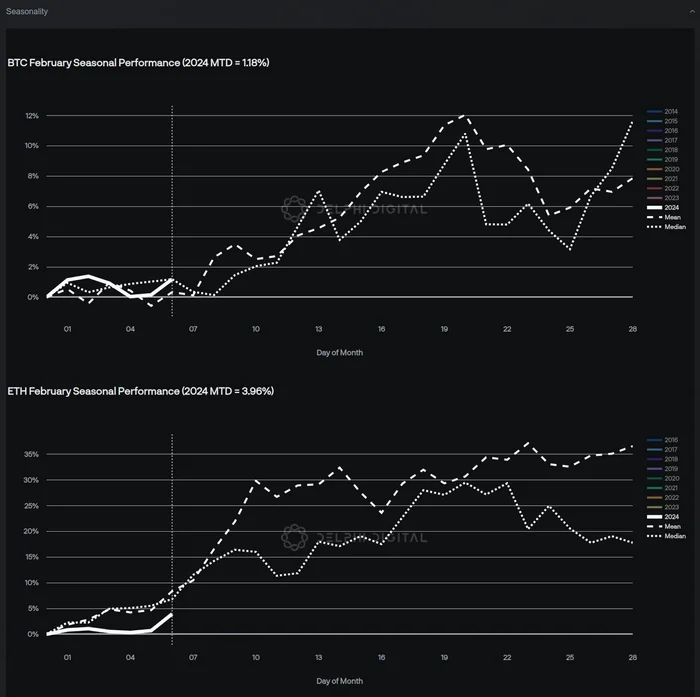Click Day of Month label under BTC chart
Viewport: 700px width, 697px height.
tap(340, 353)
